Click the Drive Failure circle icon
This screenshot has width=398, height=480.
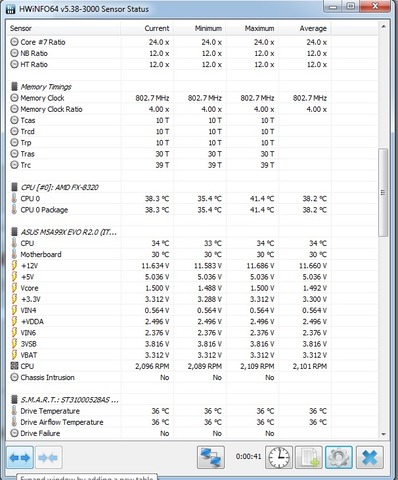(x=14, y=433)
